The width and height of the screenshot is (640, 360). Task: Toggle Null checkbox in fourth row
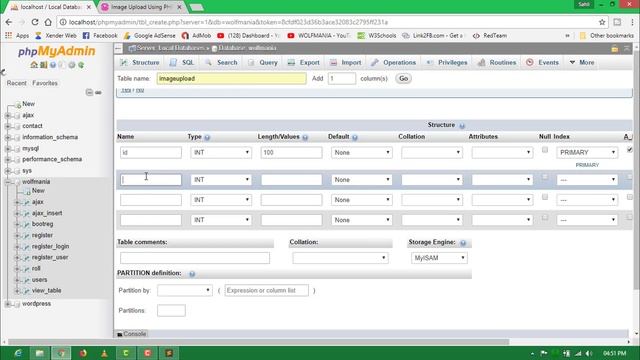[x=545, y=217]
